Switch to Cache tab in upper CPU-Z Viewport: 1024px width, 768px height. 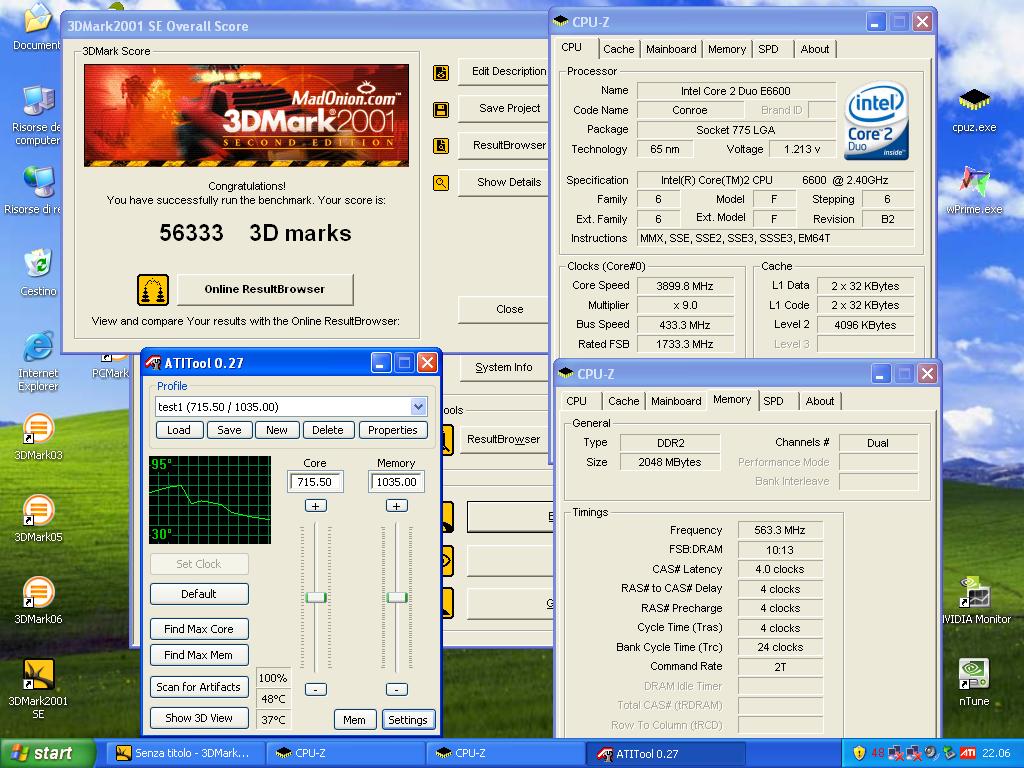point(618,49)
